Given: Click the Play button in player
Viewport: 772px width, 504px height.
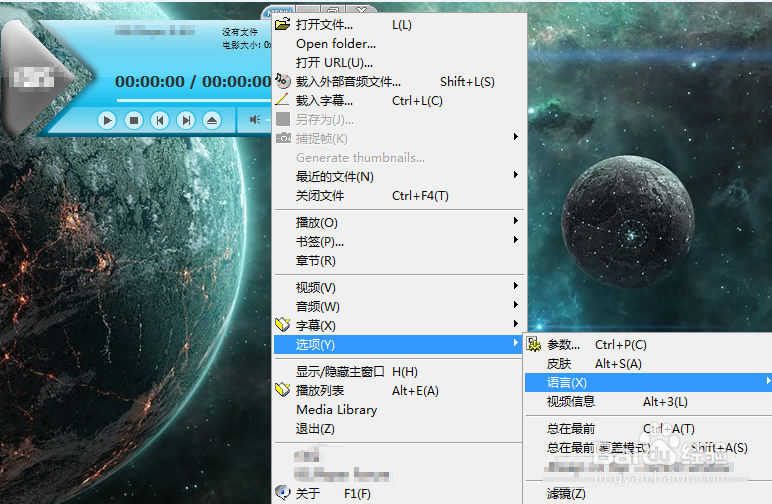Looking at the screenshot, I should [x=107, y=120].
